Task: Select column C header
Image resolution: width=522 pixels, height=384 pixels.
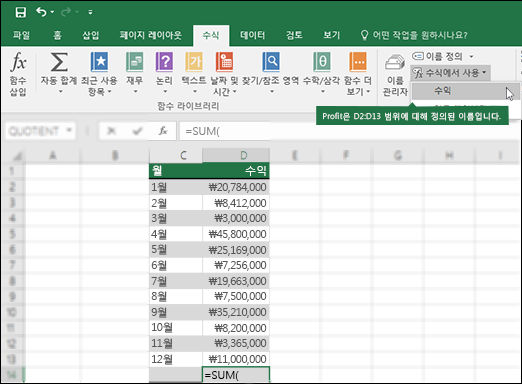Action: click(176, 155)
